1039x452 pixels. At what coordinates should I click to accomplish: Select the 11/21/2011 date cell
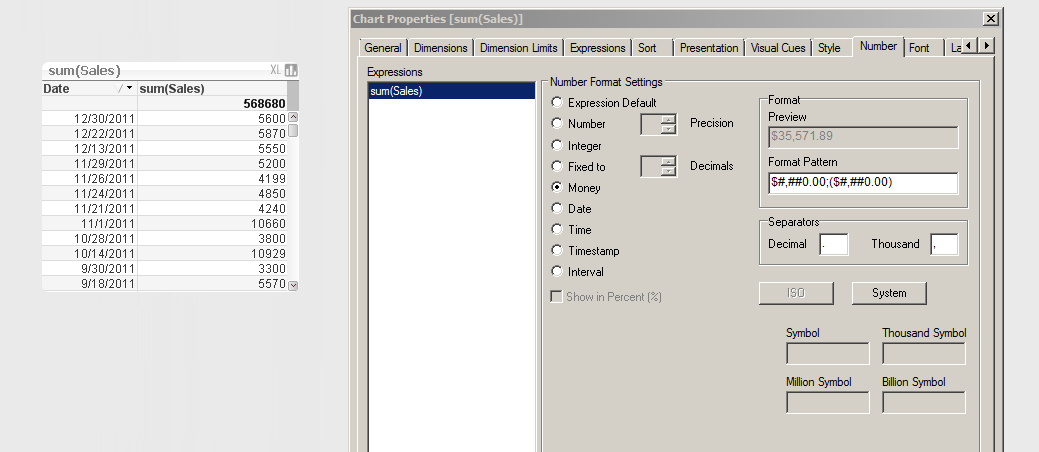[x=89, y=208]
